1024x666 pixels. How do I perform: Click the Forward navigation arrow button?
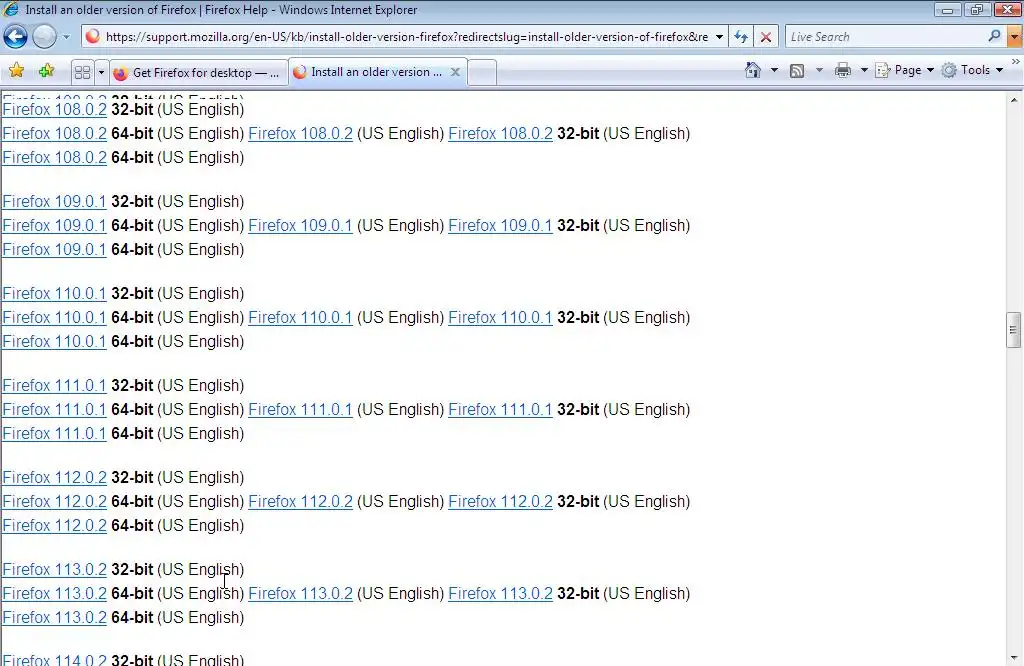pos(44,37)
